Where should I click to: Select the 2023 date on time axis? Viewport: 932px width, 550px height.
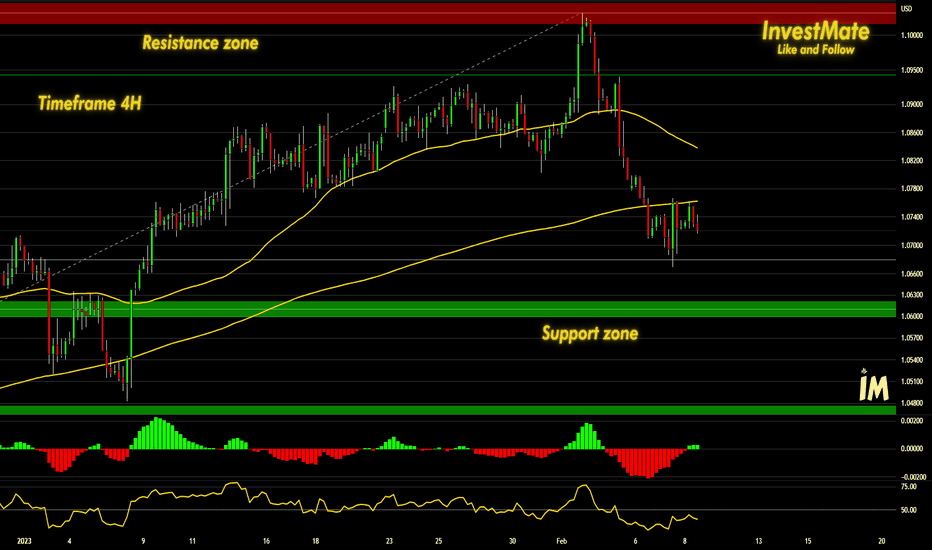pyautogui.click(x=24, y=541)
